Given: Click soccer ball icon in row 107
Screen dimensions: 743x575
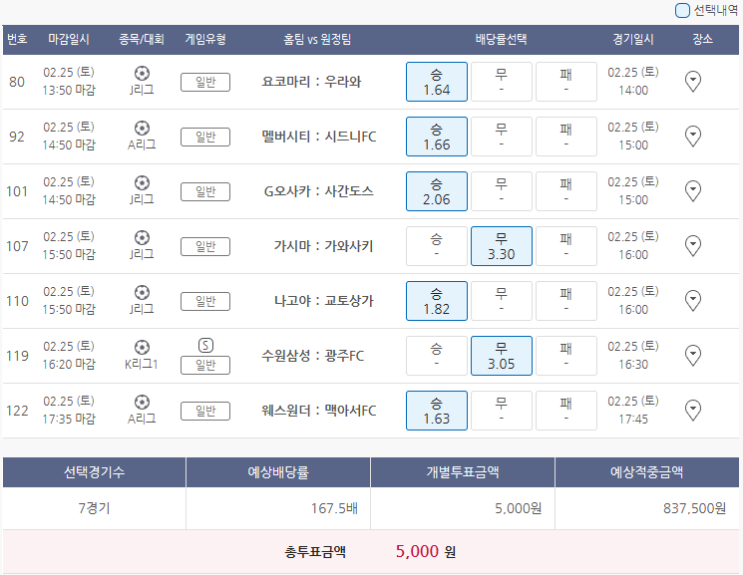Looking at the screenshot, I should tap(142, 237).
